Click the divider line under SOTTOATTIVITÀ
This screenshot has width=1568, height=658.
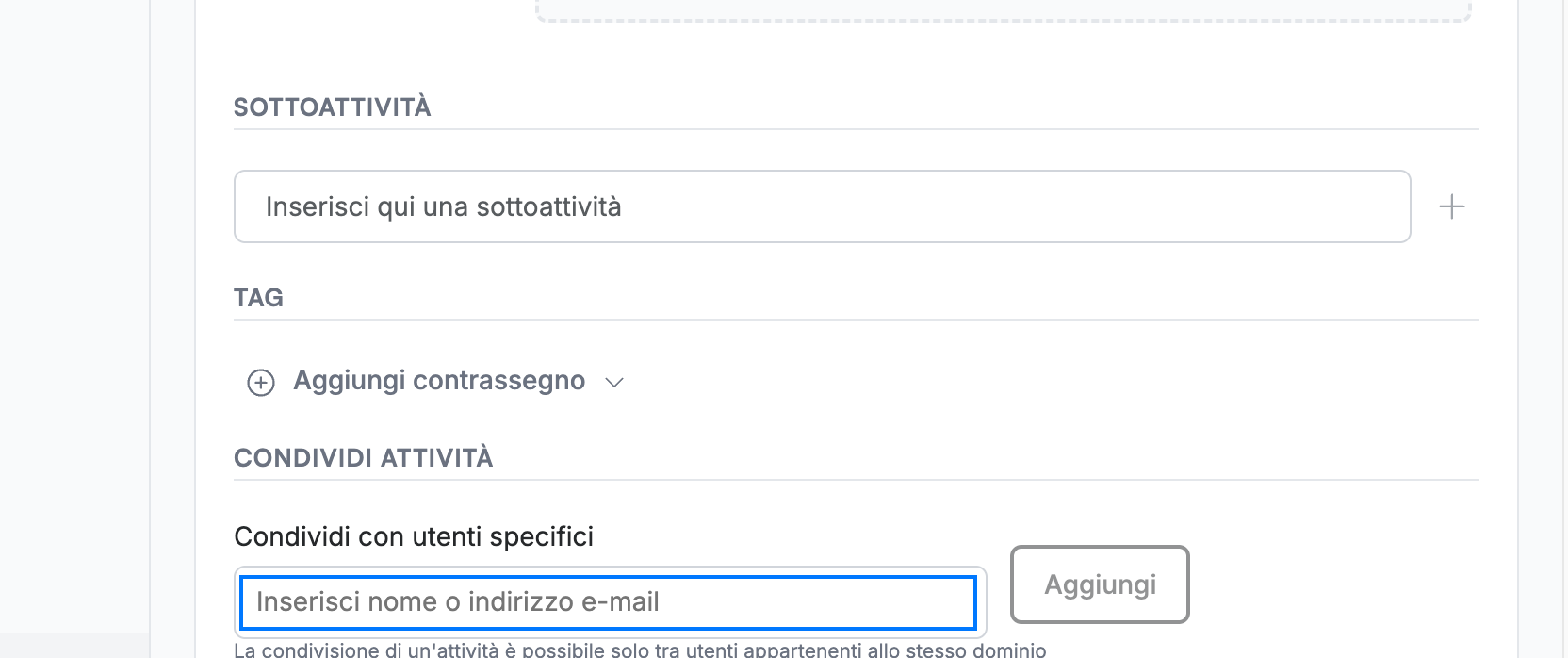click(x=857, y=129)
